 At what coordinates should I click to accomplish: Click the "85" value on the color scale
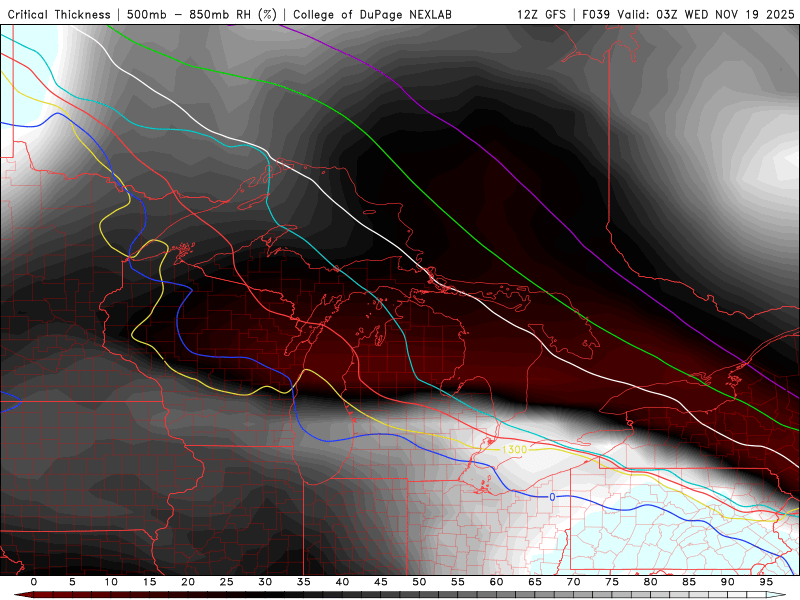pos(689,582)
